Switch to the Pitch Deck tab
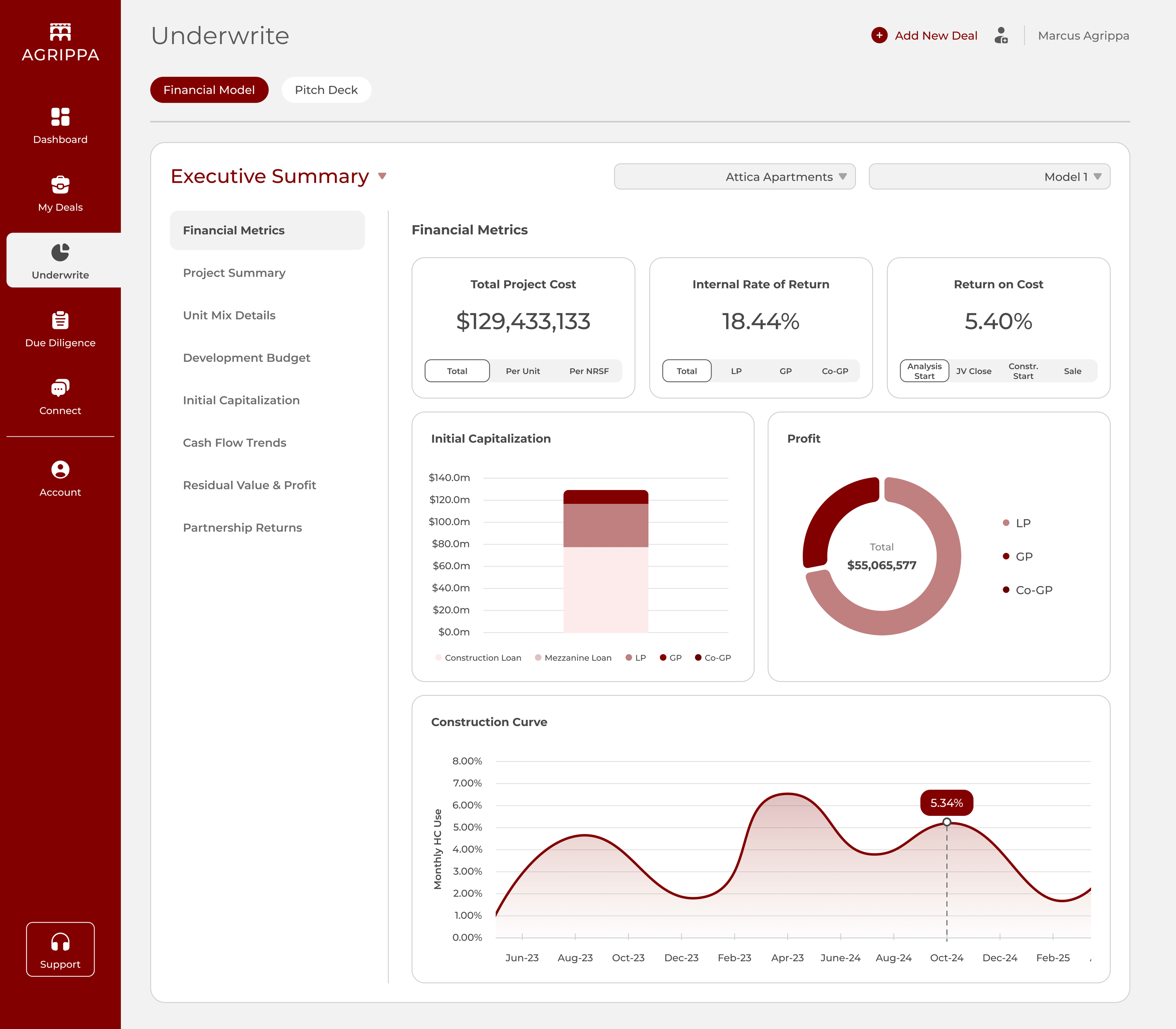 (x=326, y=90)
